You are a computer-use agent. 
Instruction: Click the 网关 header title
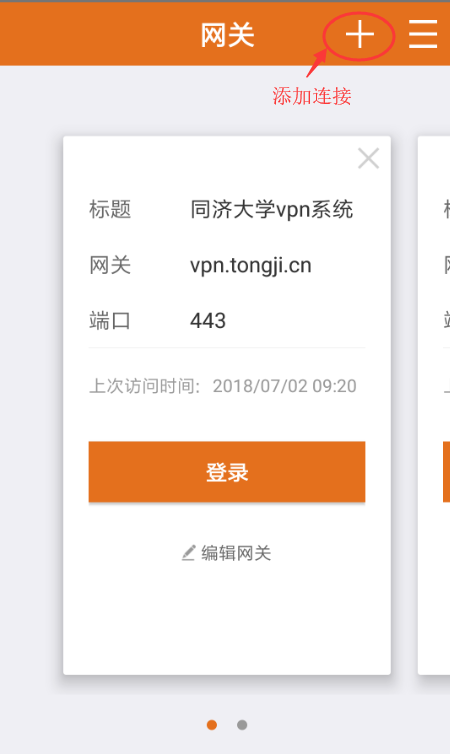(227, 36)
